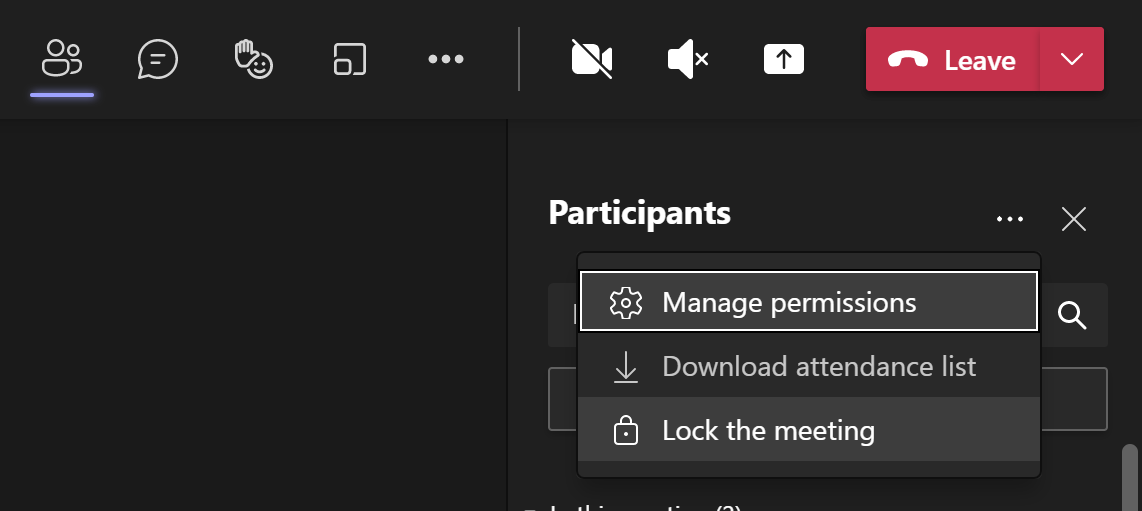Screen dimensions: 1142x511
Task: Click inside the participant search field
Action: click(x=564, y=316)
